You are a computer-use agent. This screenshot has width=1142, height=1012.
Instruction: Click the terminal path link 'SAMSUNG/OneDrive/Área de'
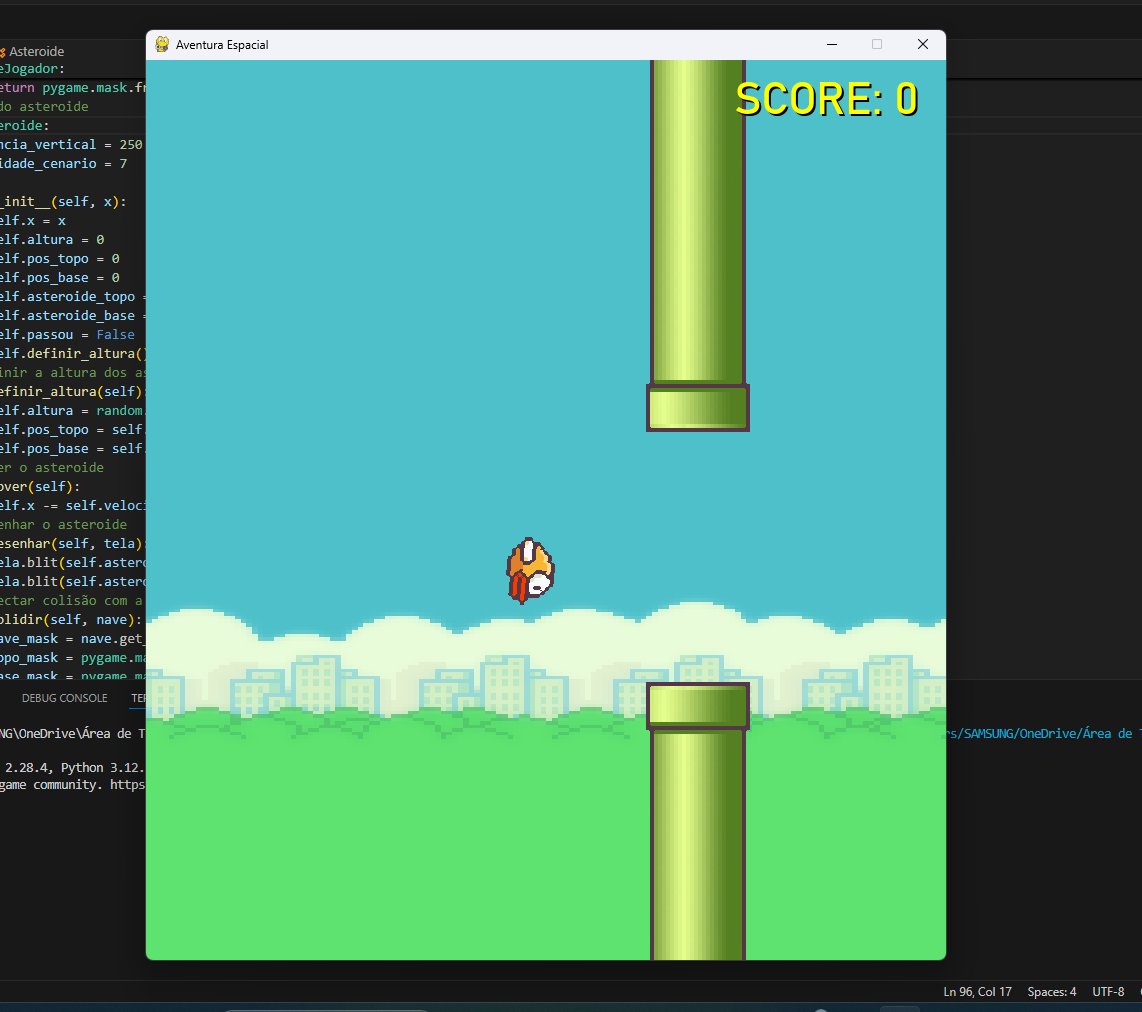click(1048, 733)
